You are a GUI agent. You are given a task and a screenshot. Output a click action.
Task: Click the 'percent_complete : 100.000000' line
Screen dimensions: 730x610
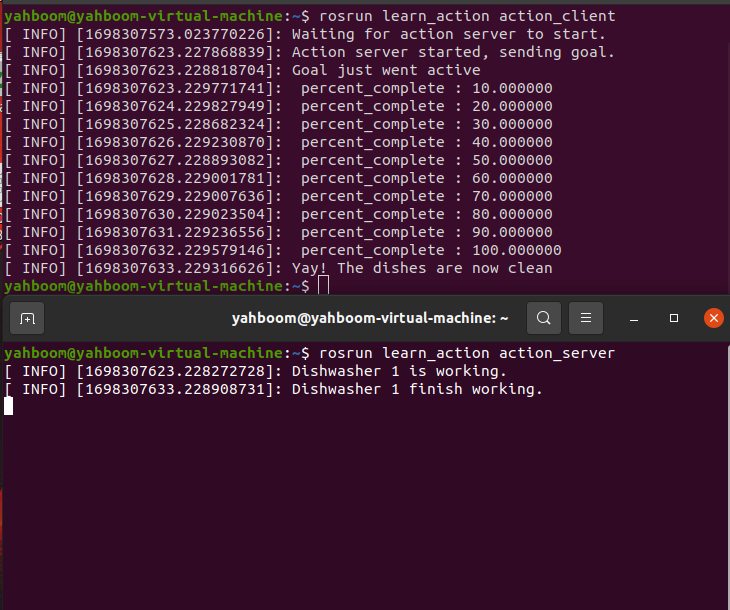click(x=283, y=251)
